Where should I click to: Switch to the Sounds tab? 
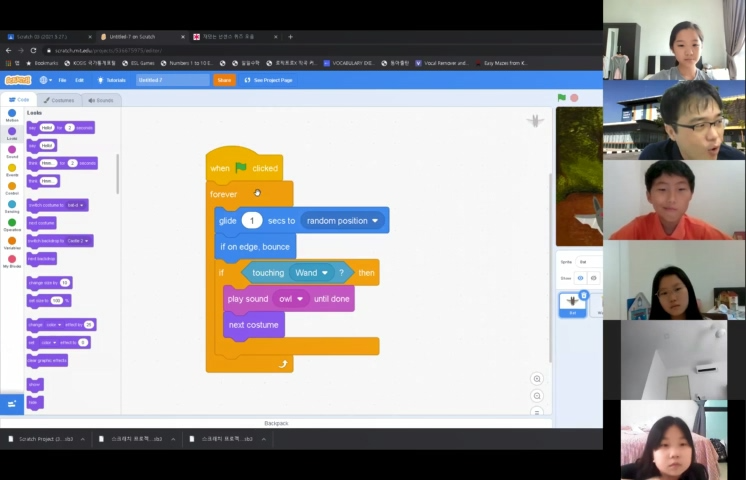click(101, 100)
